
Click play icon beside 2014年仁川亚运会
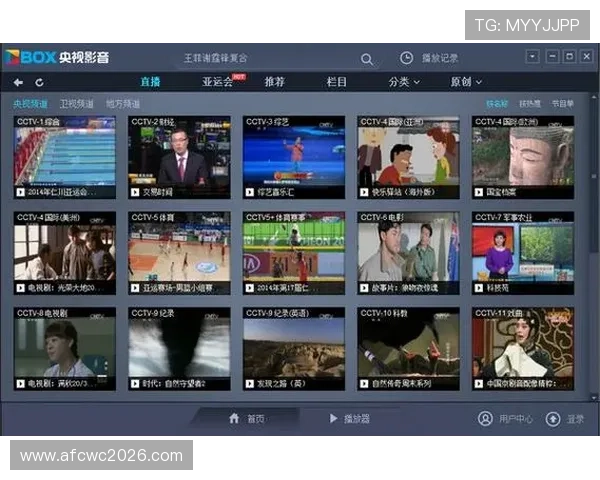[x=21, y=192]
